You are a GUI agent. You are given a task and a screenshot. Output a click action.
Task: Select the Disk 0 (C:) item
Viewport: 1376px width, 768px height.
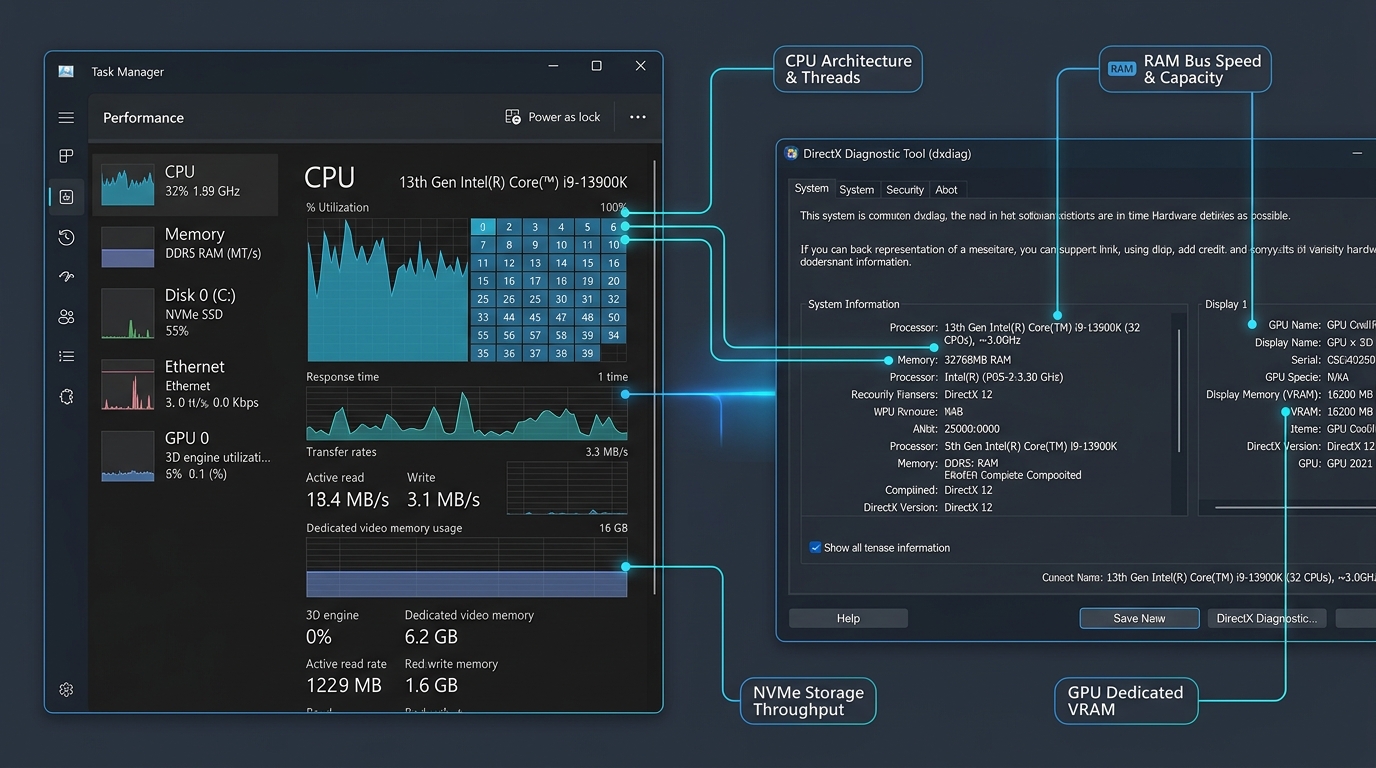(x=185, y=312)
